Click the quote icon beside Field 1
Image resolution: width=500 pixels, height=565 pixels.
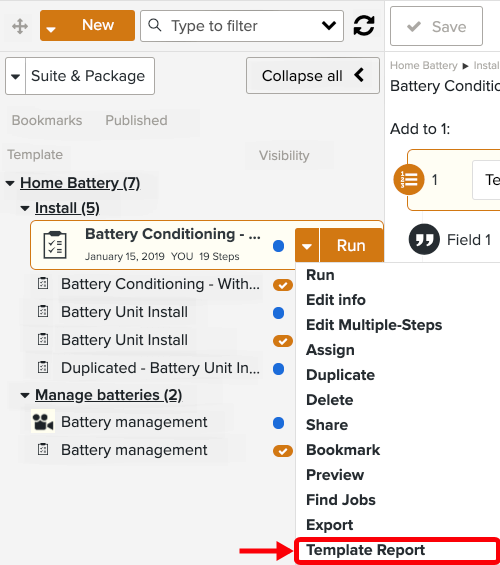click(424, 239)
